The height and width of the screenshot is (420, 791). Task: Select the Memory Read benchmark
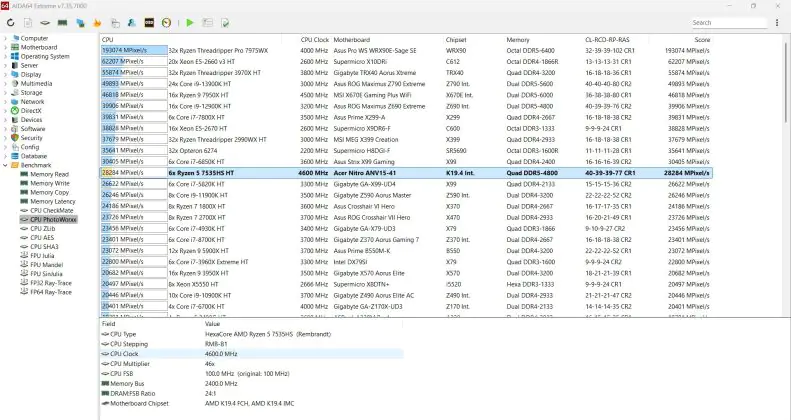pos(49,174)
